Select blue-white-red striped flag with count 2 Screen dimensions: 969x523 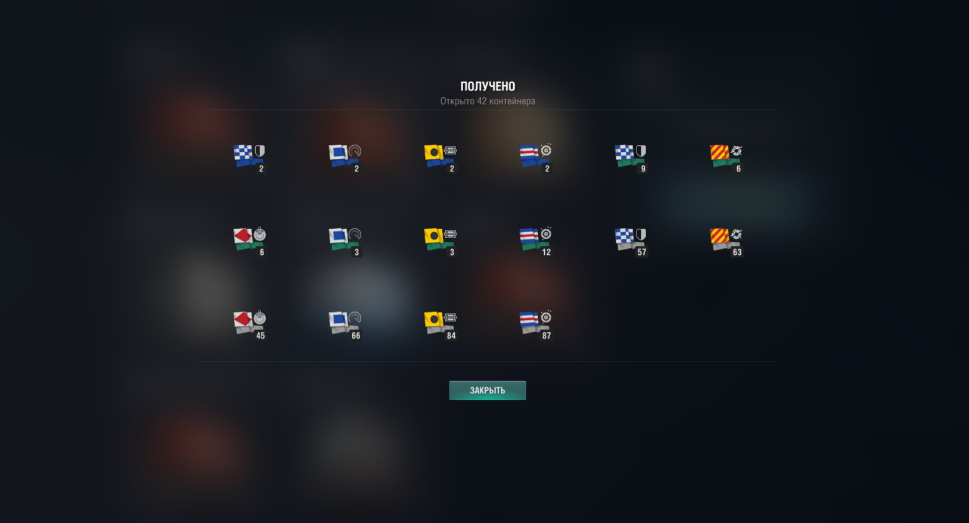click(535, 158)
